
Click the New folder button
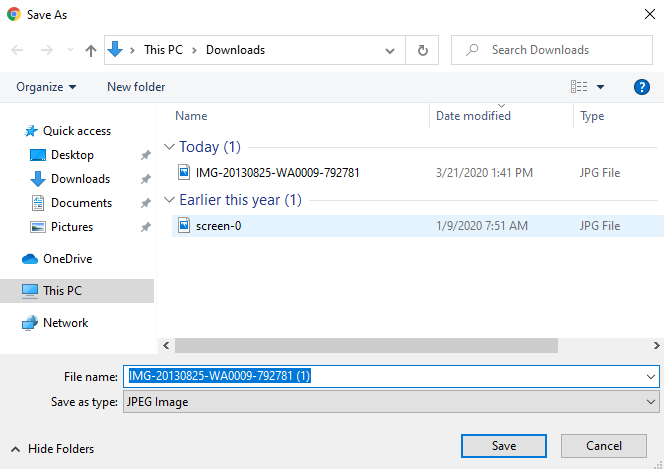[x=136, y=87]
